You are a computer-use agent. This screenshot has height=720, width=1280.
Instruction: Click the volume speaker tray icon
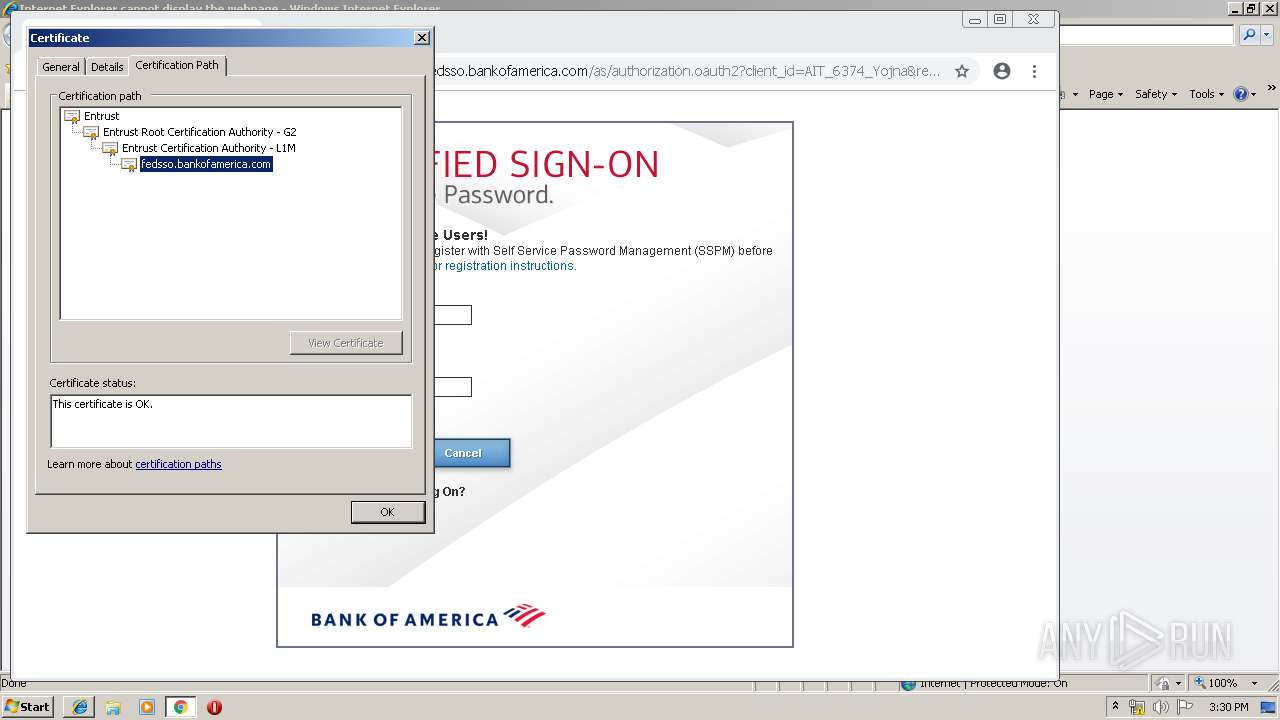point(1160,707)
